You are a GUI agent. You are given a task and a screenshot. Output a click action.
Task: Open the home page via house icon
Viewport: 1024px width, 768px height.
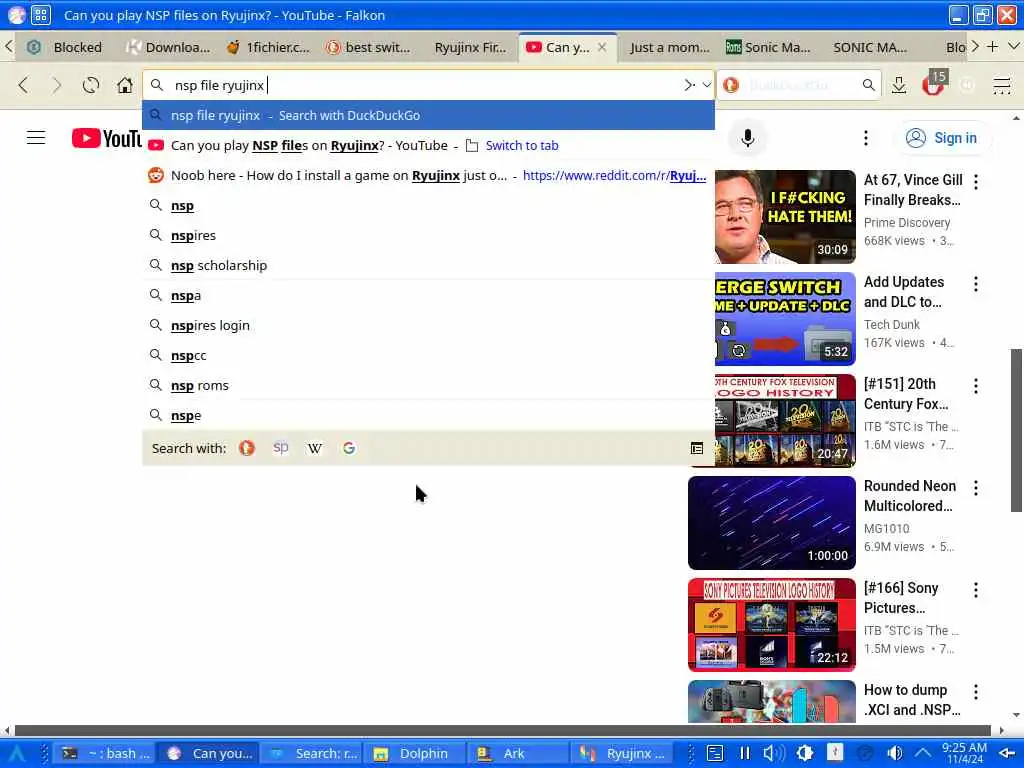124,85
